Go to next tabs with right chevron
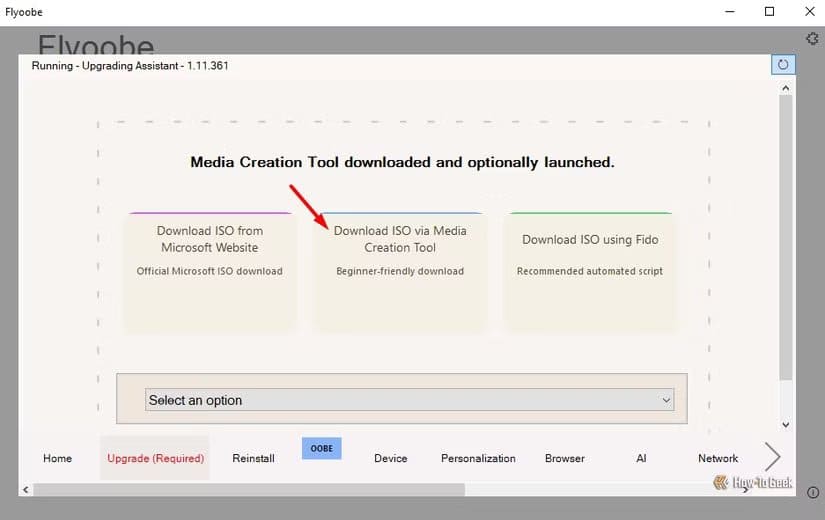The width and height of the screenshot is (825, 520). click(772, 456)
